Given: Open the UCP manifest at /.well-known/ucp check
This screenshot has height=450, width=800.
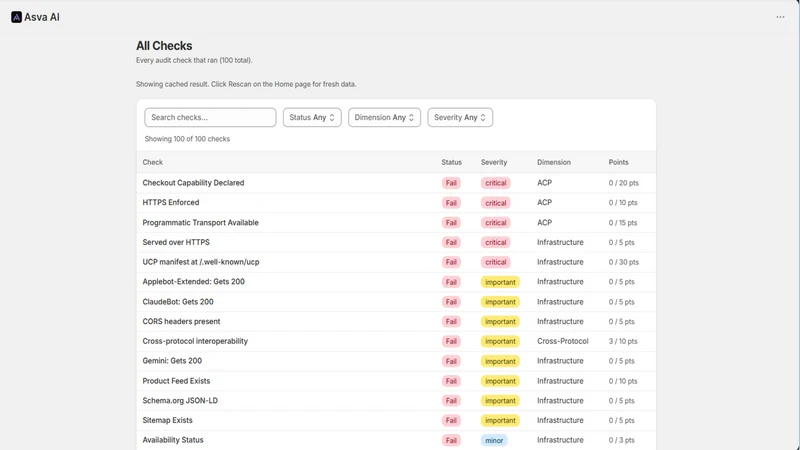Looking at the screenshot, I should pos(201,262).
